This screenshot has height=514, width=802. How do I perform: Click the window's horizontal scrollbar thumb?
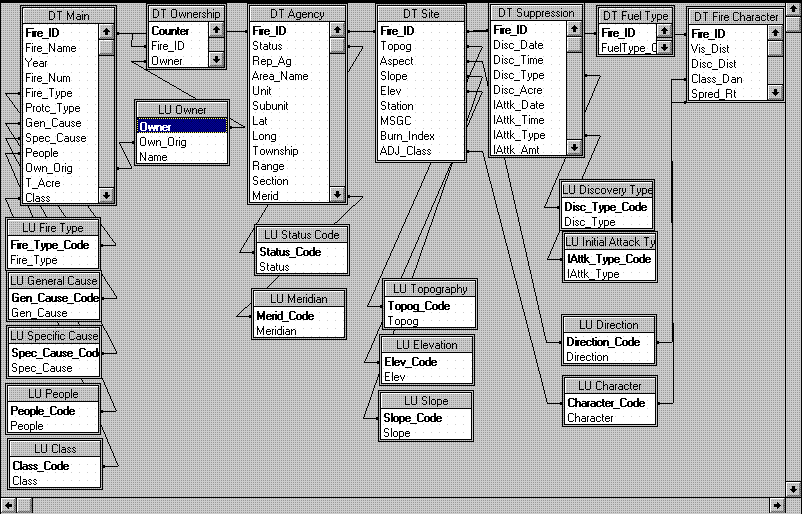[25, 505]
